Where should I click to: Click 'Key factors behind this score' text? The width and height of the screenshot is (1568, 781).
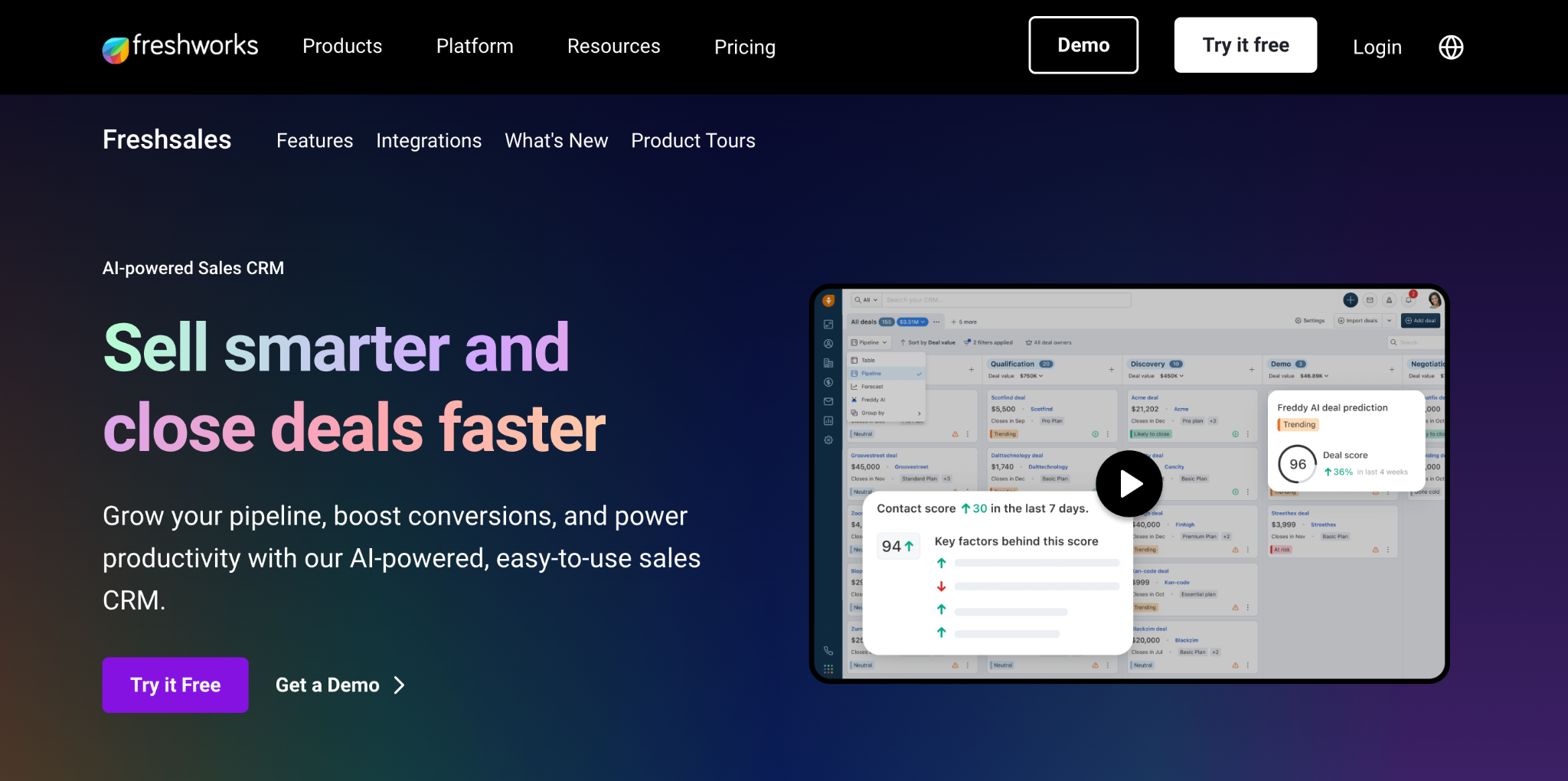click(x=1016, y=541)
